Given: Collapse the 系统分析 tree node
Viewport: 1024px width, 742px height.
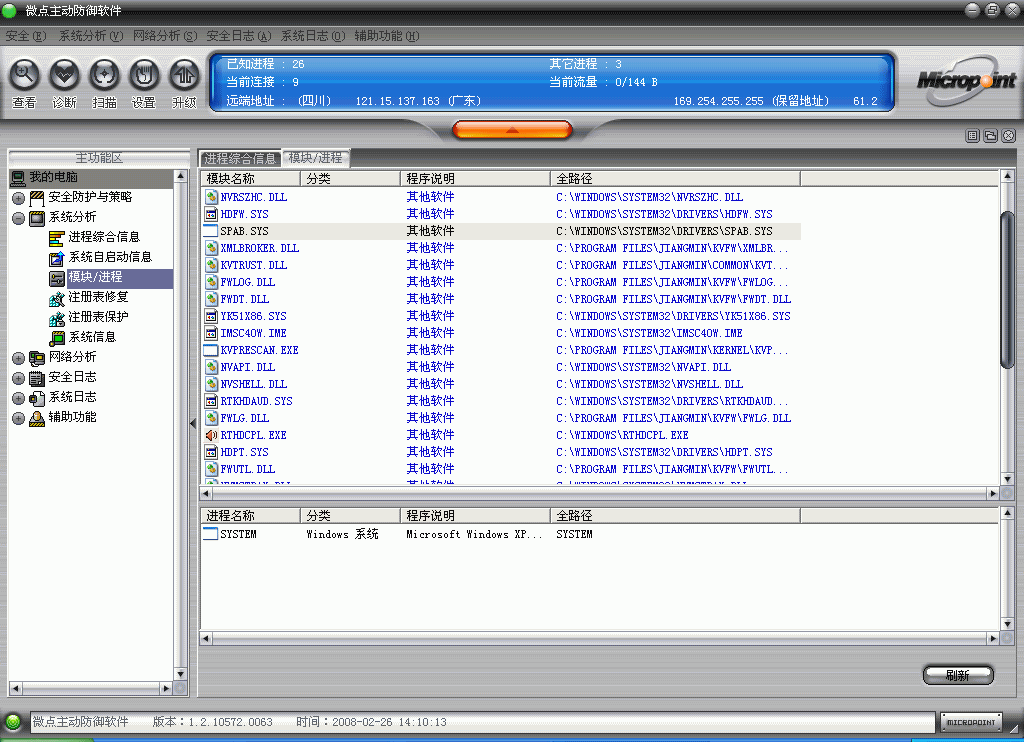Looking at the screenshot, I should pyautogui.click(x=18, y=218).
